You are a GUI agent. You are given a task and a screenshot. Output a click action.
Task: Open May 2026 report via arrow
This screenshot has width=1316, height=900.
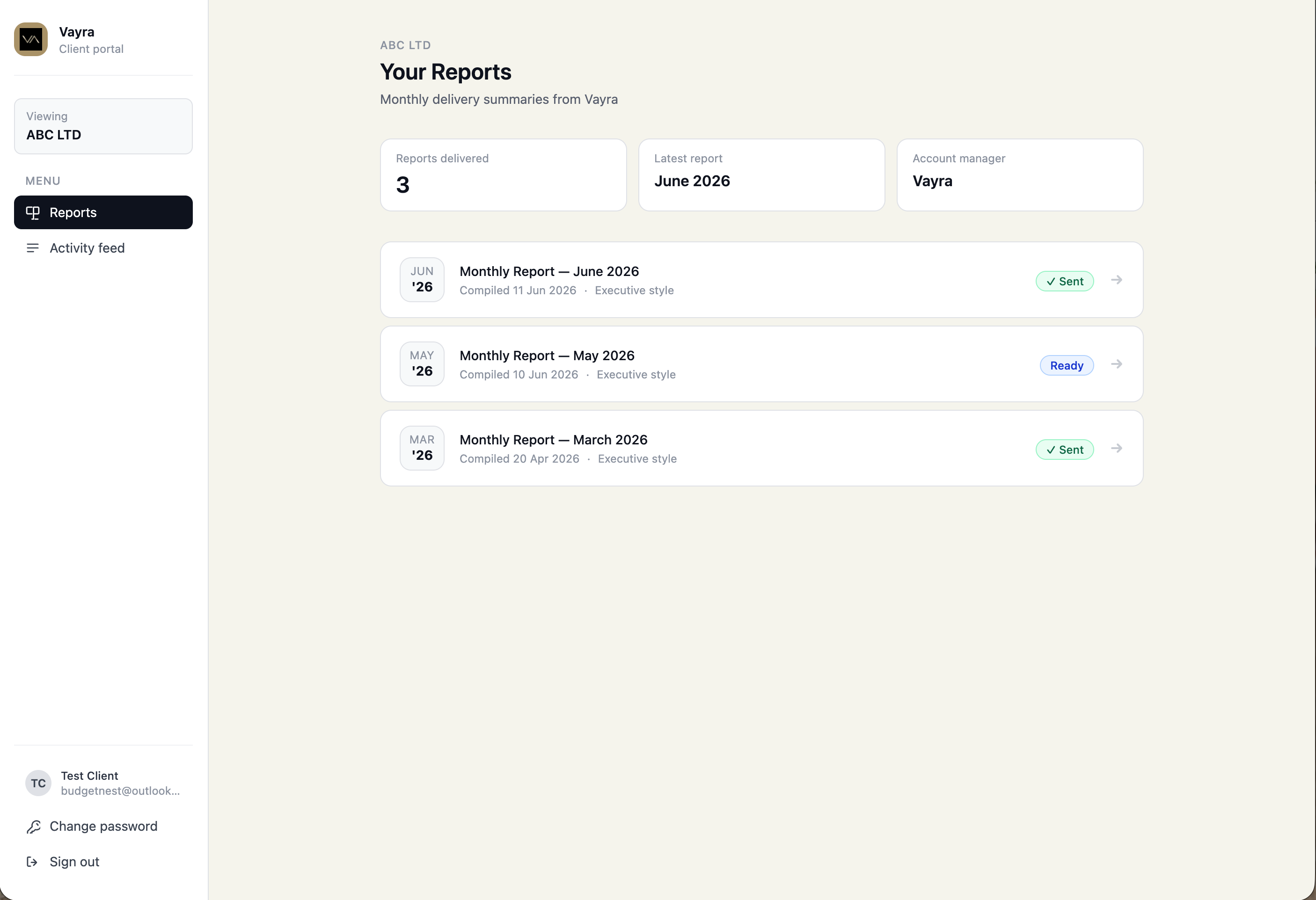click(x=1117, y=364)
